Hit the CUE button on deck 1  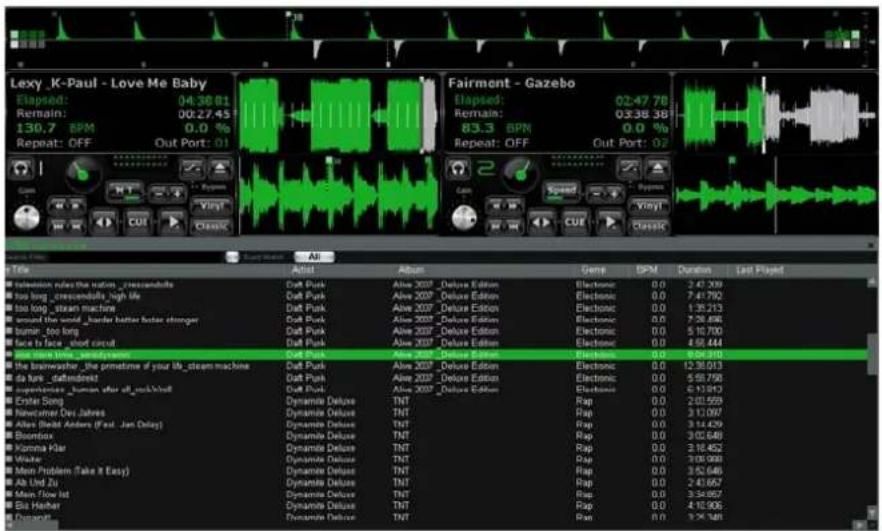(138, 222)
